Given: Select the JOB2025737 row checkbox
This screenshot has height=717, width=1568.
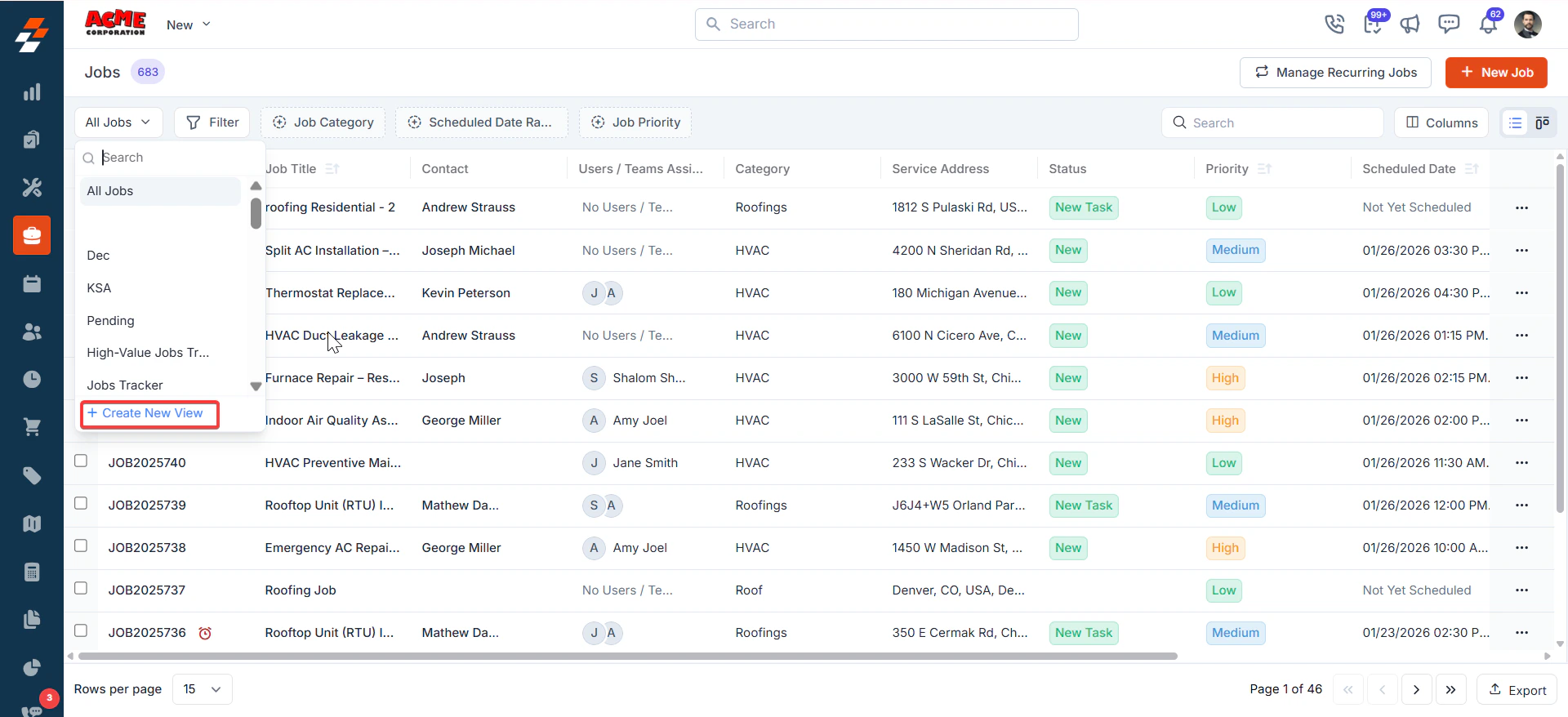Looking at the screenshot, I should pos(81,588).
